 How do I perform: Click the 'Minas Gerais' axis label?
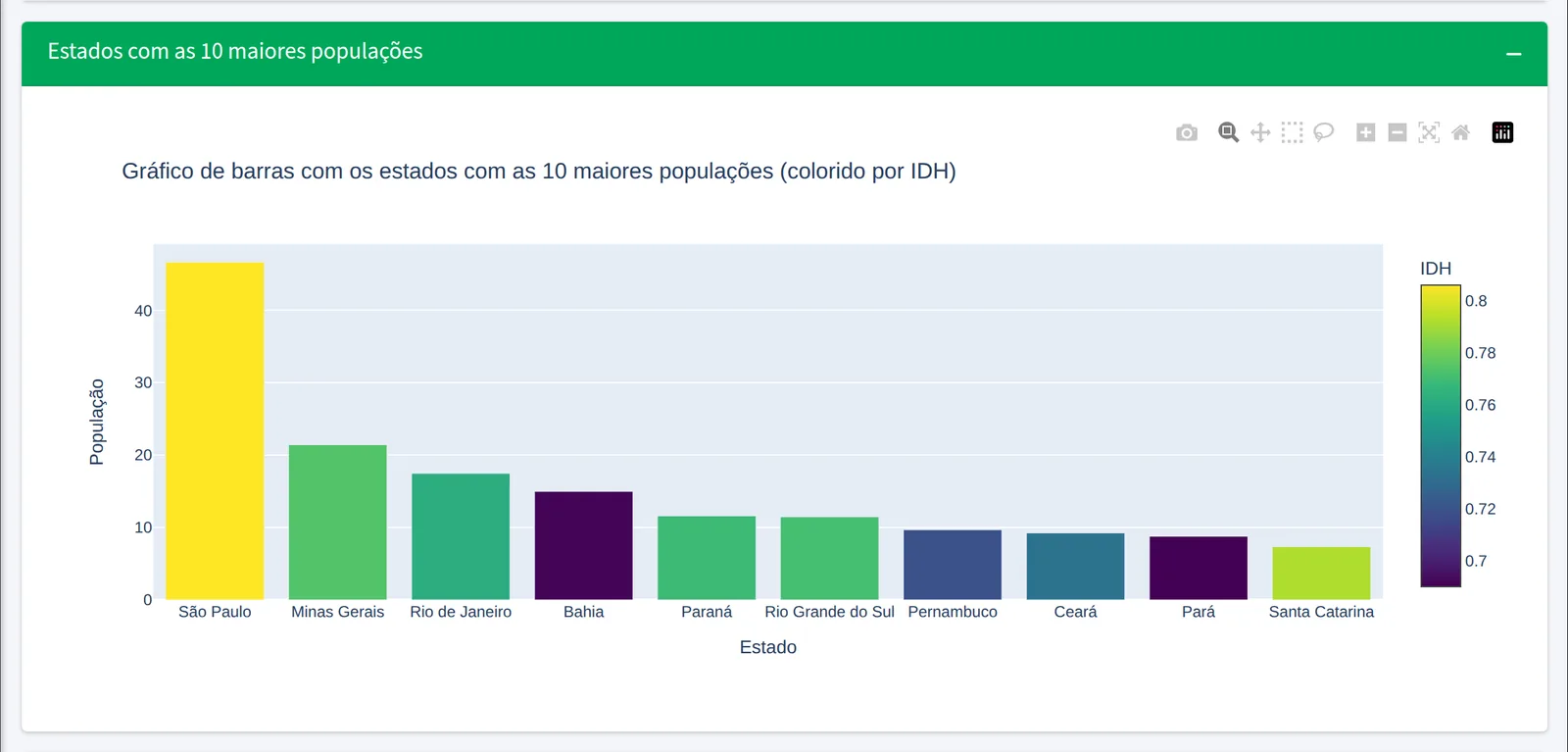(x=338, y=612)
